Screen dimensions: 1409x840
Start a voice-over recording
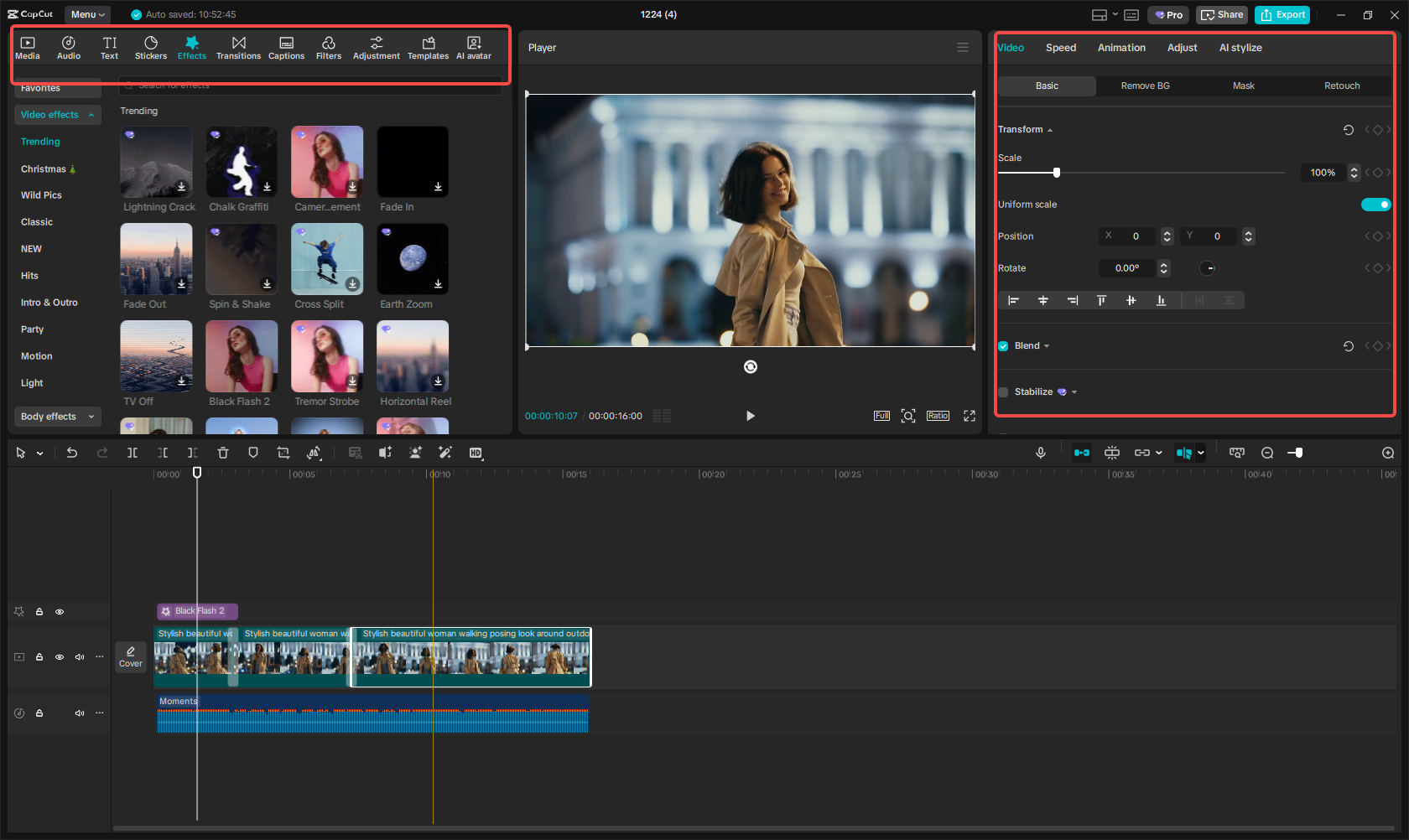(x=1040, y=453)
